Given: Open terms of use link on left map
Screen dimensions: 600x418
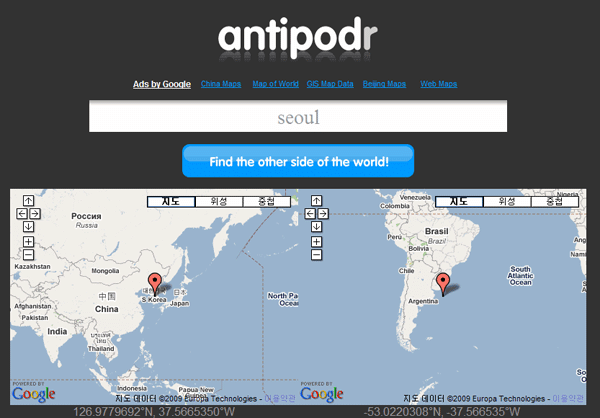Looking at the screenshot, I should click(x=280, y=399).
